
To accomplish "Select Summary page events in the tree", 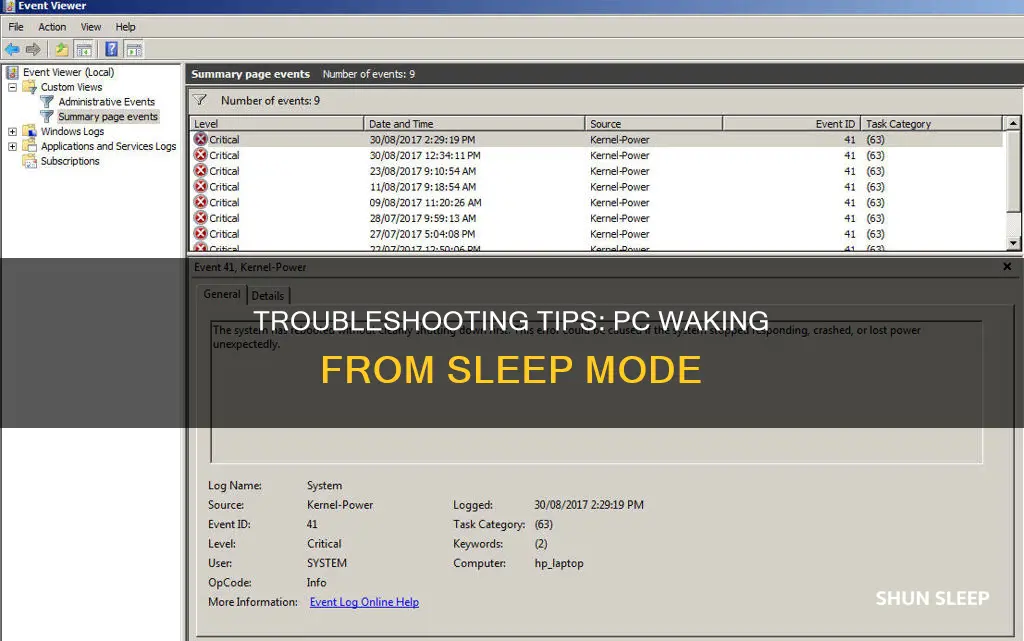I will (108, 116).
